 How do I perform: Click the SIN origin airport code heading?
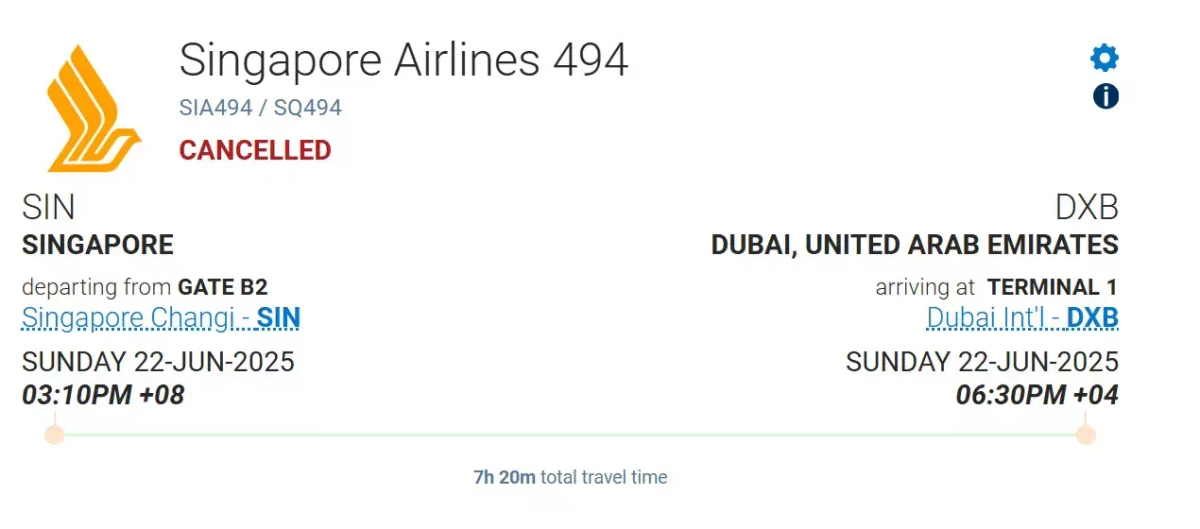point(49,208)
